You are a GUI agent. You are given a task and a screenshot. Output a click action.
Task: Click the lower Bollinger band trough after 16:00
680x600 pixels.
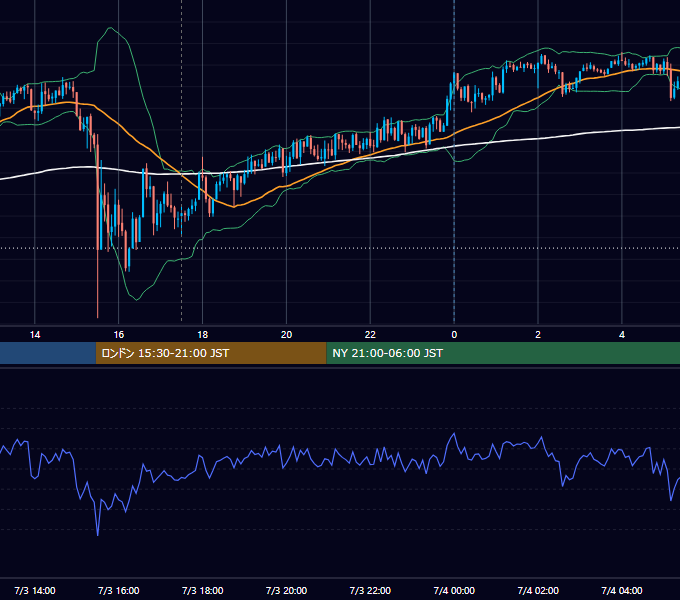coord(137,300)
